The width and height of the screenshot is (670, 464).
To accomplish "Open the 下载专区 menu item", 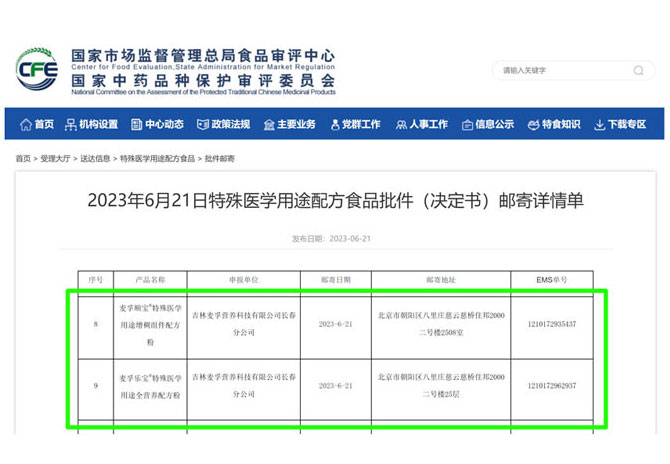I will [x=620, y=124].
